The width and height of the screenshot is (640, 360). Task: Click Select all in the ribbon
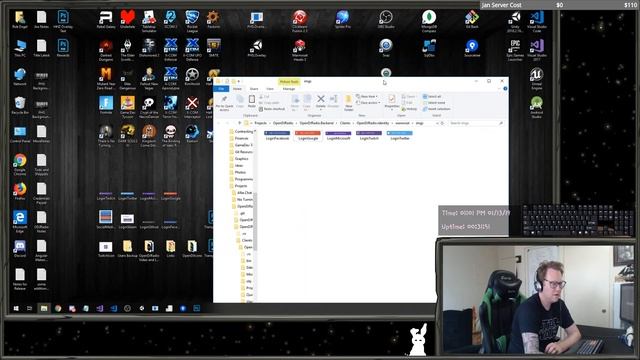(x=432, y=97)
